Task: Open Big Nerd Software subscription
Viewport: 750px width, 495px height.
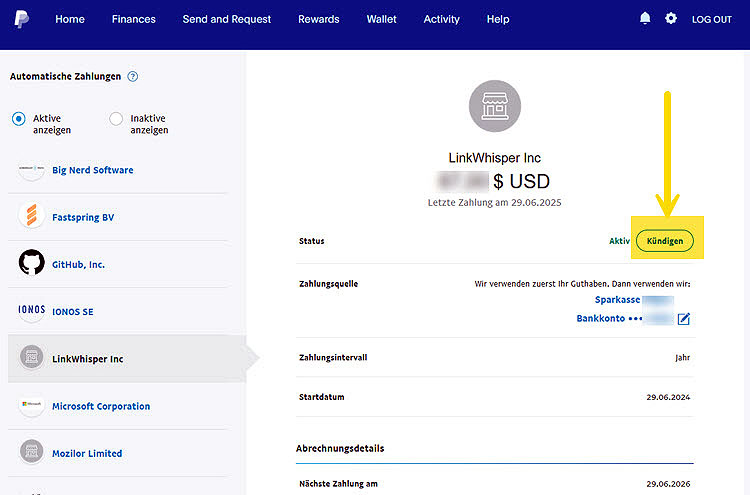Action: pyautogui.click(x=93, y=170)
